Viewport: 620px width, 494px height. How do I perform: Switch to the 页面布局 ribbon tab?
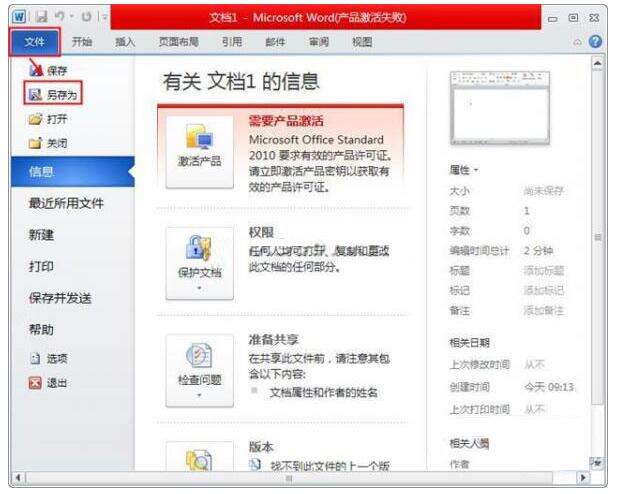coord(178,42)
